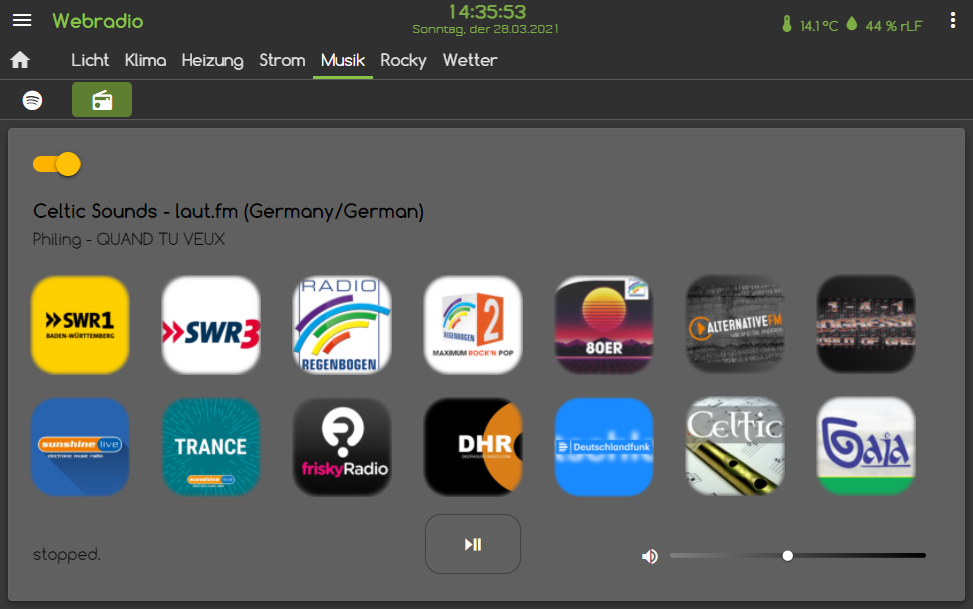Mute audio with the speaker icon
Image resolution: width=973 pixels, height=609 pixels.
point(650,556)
